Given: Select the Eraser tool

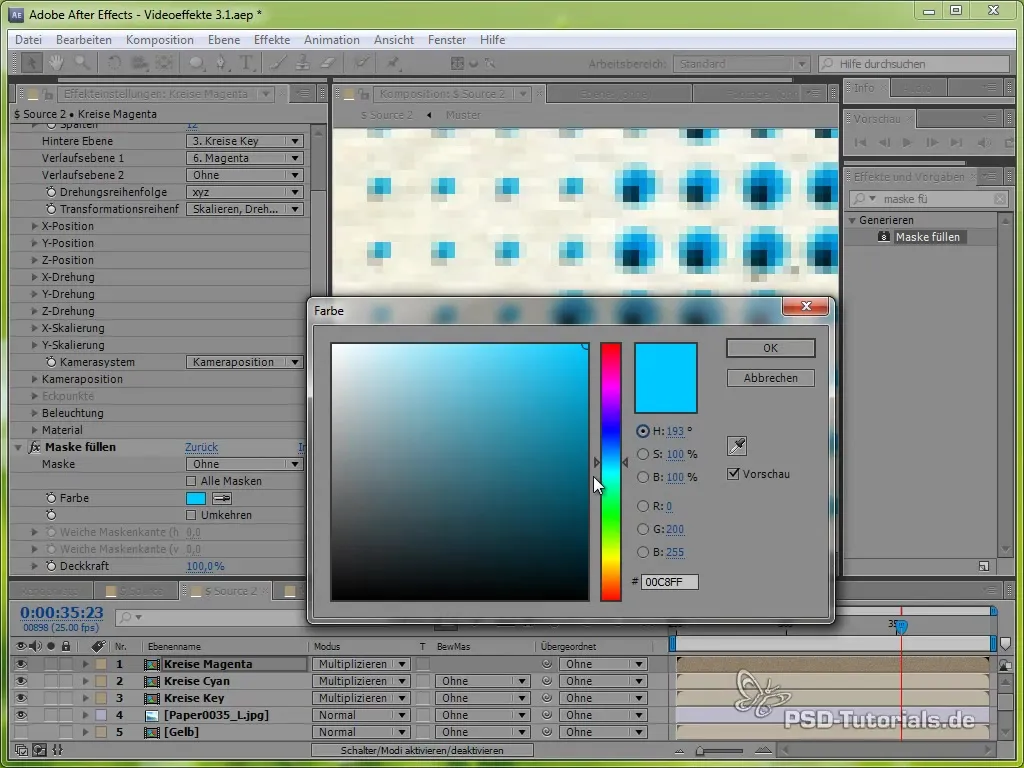Looking at the screenshot, I should [x=327, y=63].
